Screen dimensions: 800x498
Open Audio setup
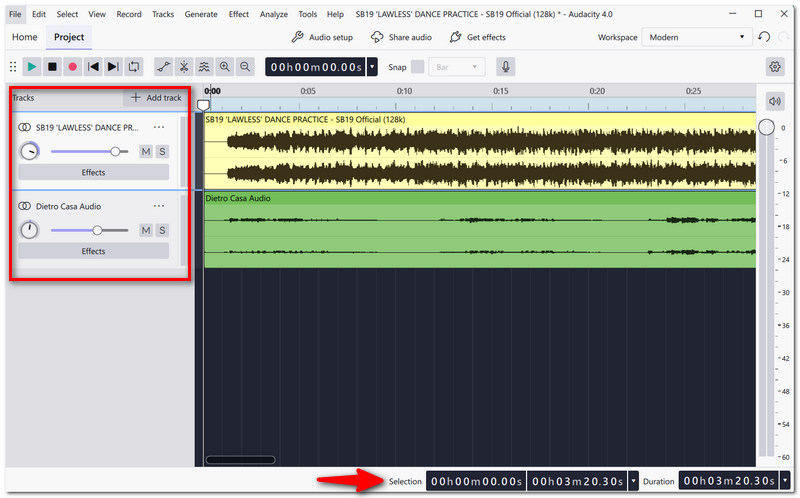tap(322, 37)
